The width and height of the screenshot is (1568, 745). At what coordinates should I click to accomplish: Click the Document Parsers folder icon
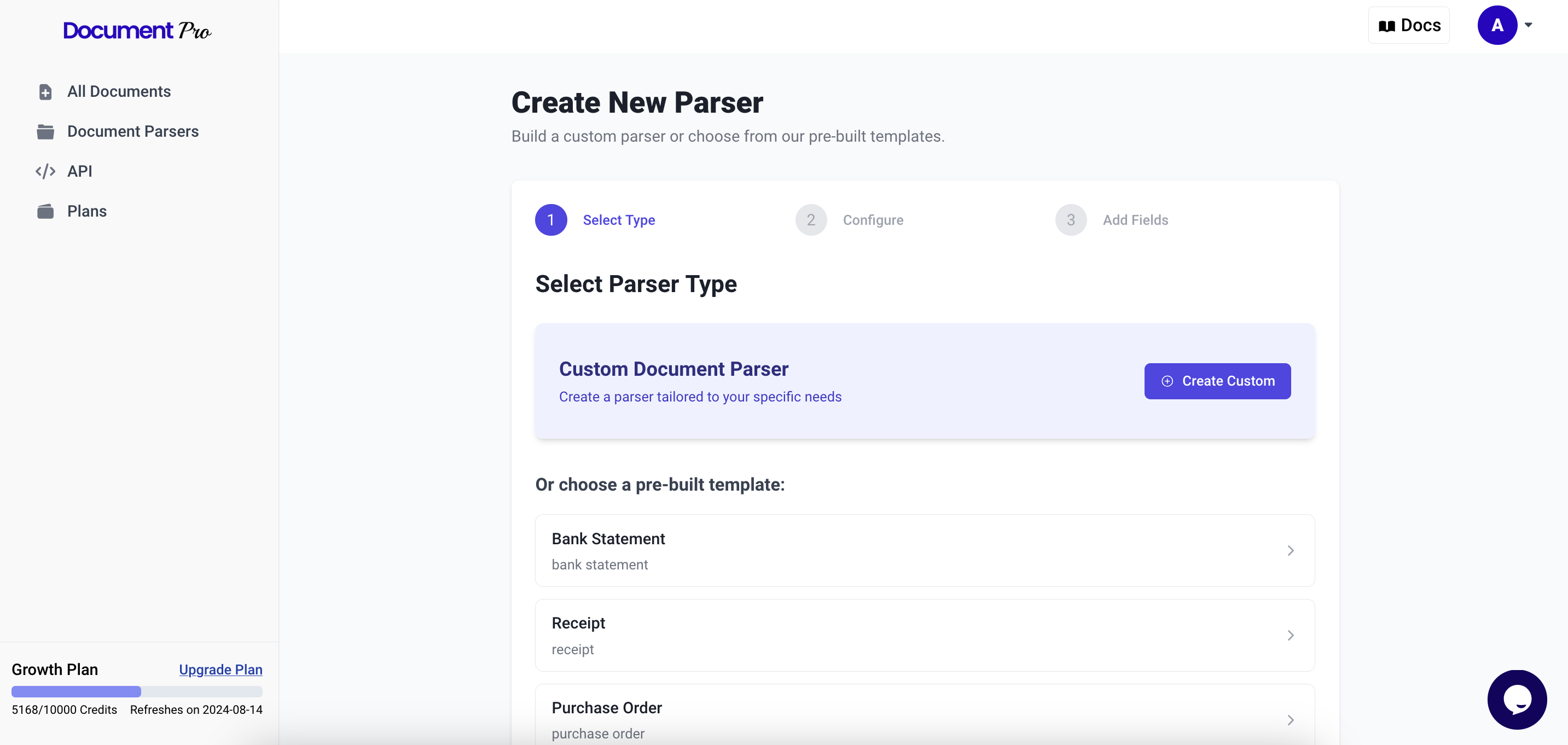pos(45,131)
